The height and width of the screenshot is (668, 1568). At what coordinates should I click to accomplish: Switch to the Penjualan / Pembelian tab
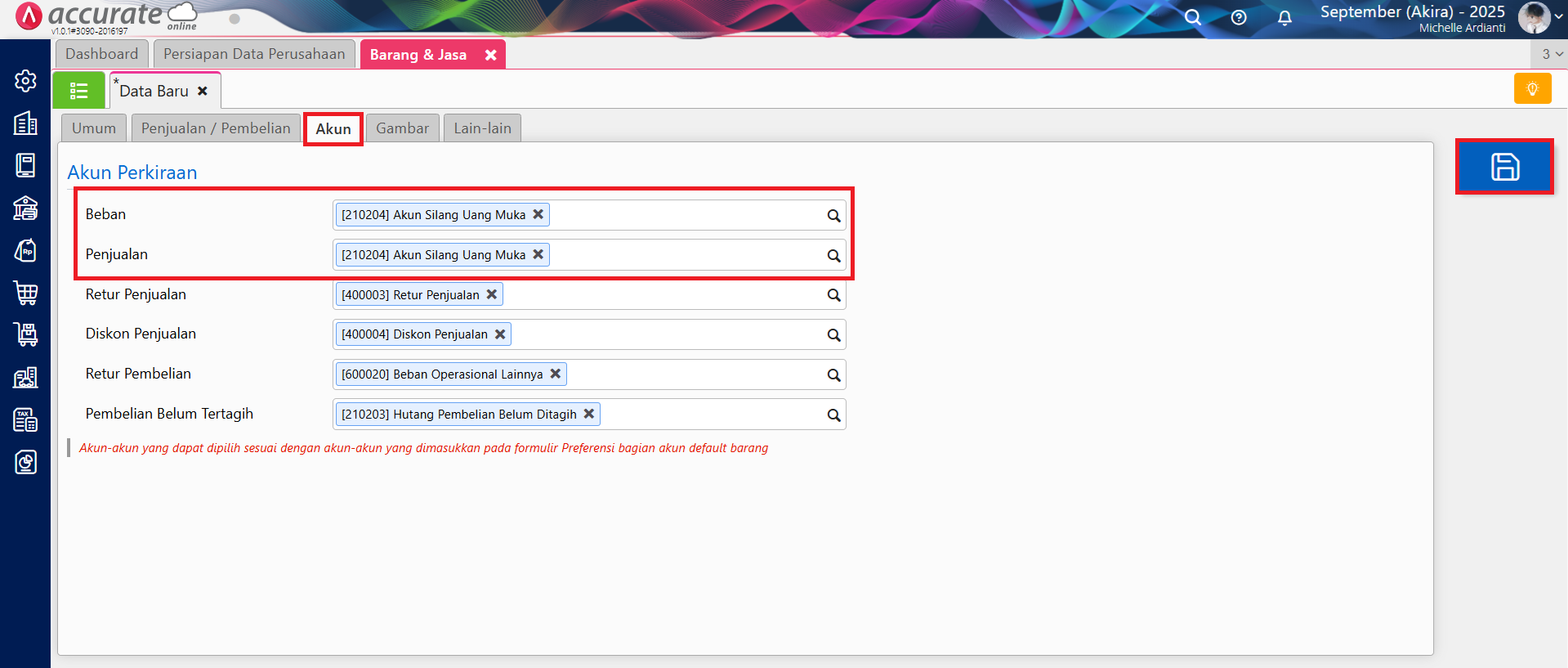[216, 128]
